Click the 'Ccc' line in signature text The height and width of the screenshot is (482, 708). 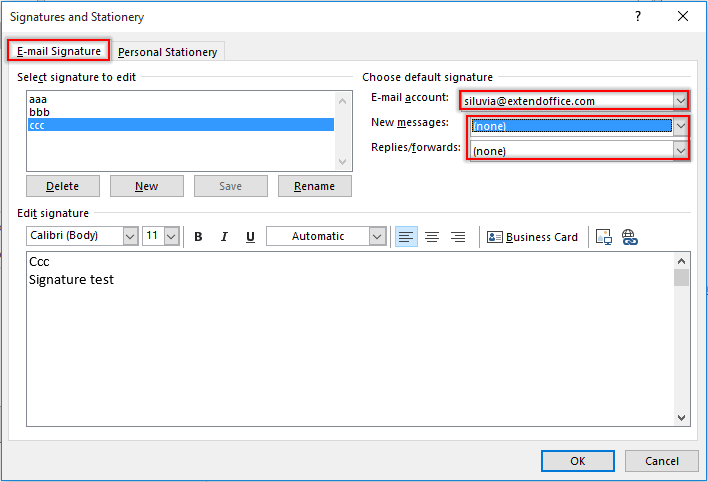[x=39, y=262]
